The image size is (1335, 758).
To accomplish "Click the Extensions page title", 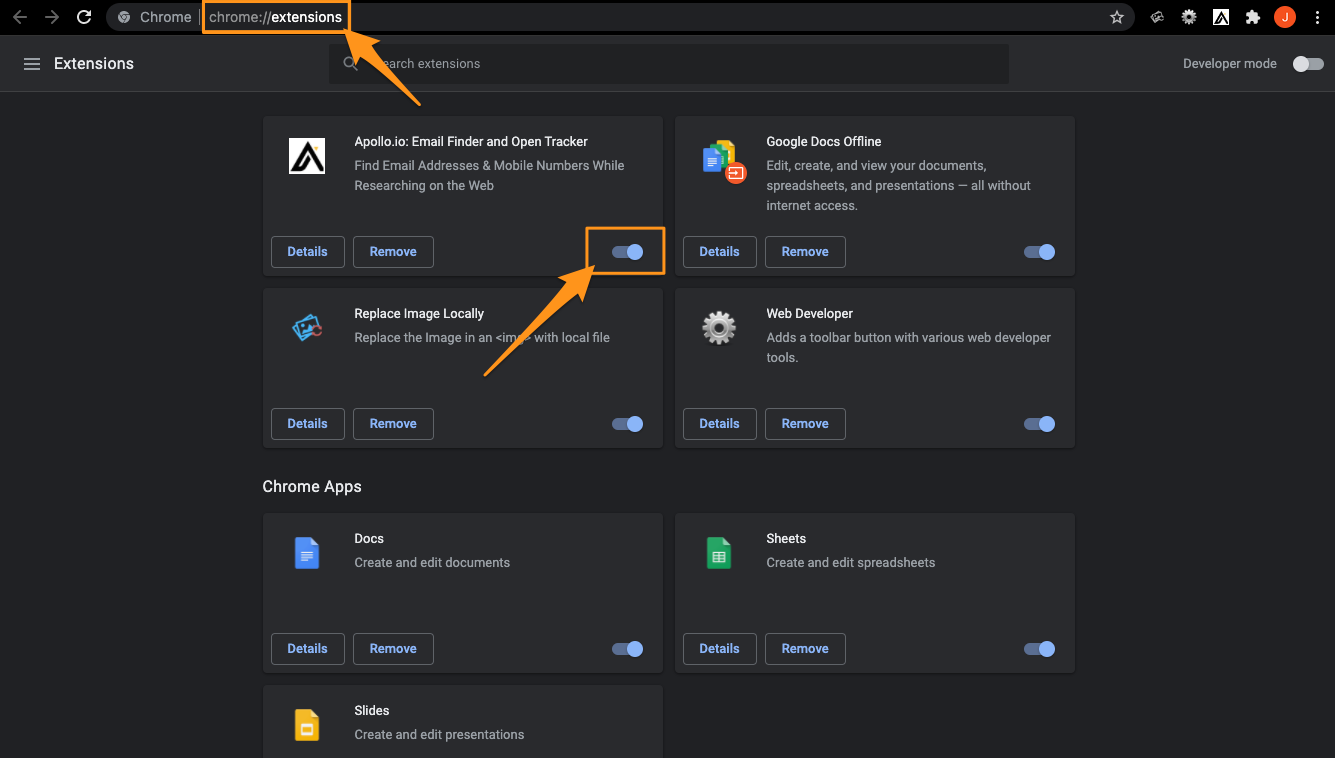I will tap(94, 64).
